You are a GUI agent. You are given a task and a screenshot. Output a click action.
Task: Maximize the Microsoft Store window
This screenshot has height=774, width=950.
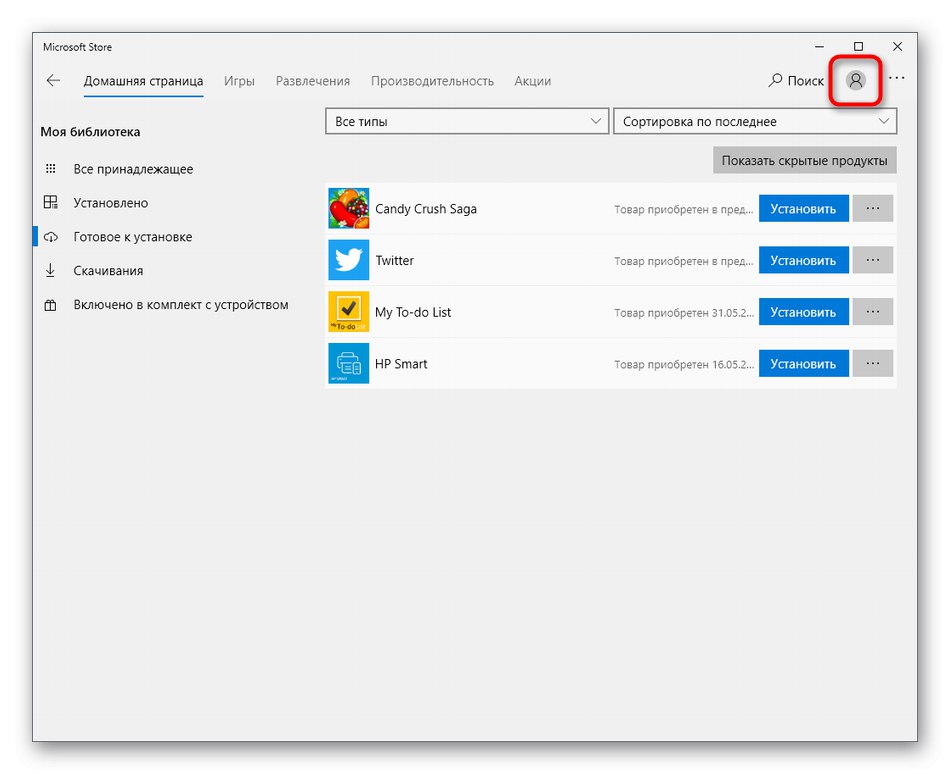(859, 47)
